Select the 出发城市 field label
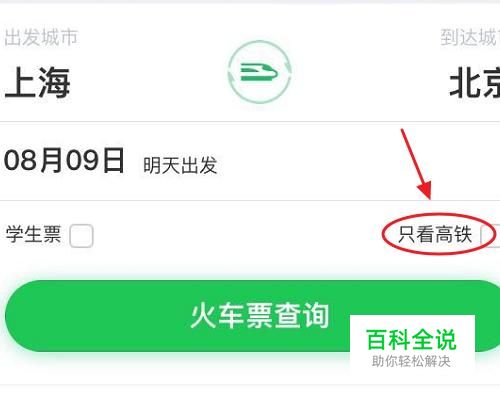The image size is (500, 400). [x=41, y=37]
